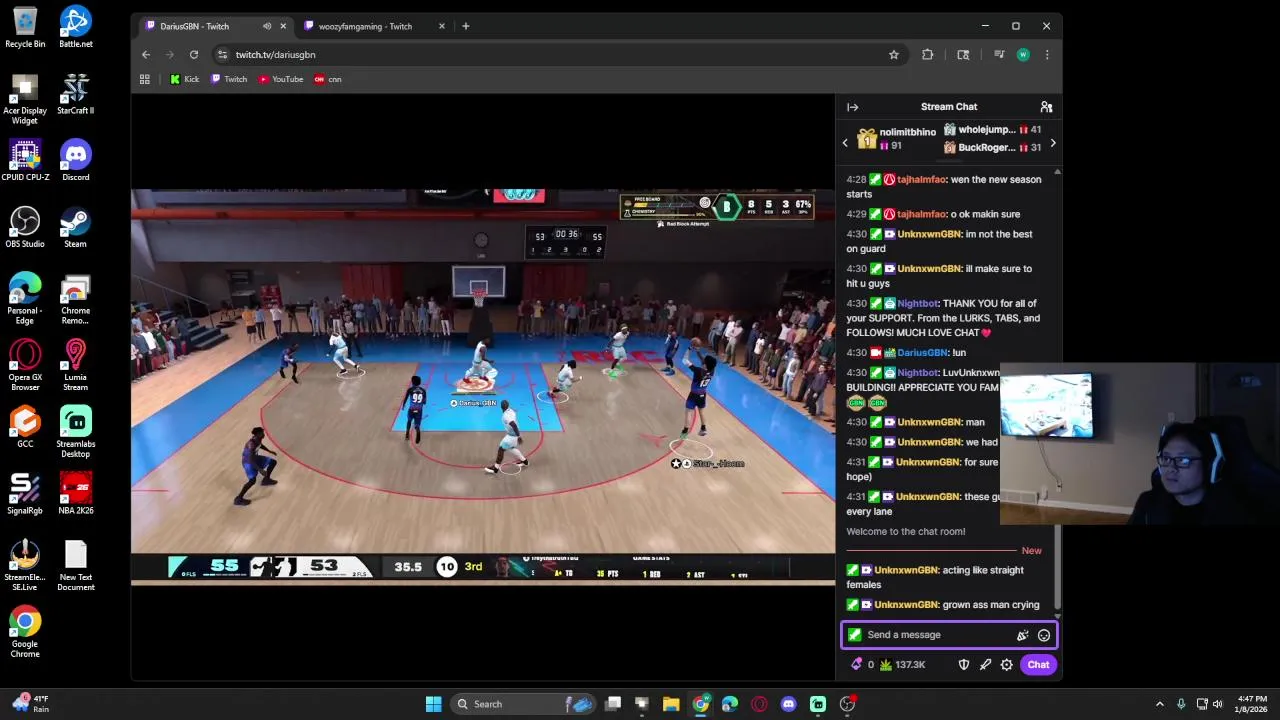This screenshot has height=720, width=1280.
Task: Show previous gift leaderboard entry
Action: tap(845, 143)
